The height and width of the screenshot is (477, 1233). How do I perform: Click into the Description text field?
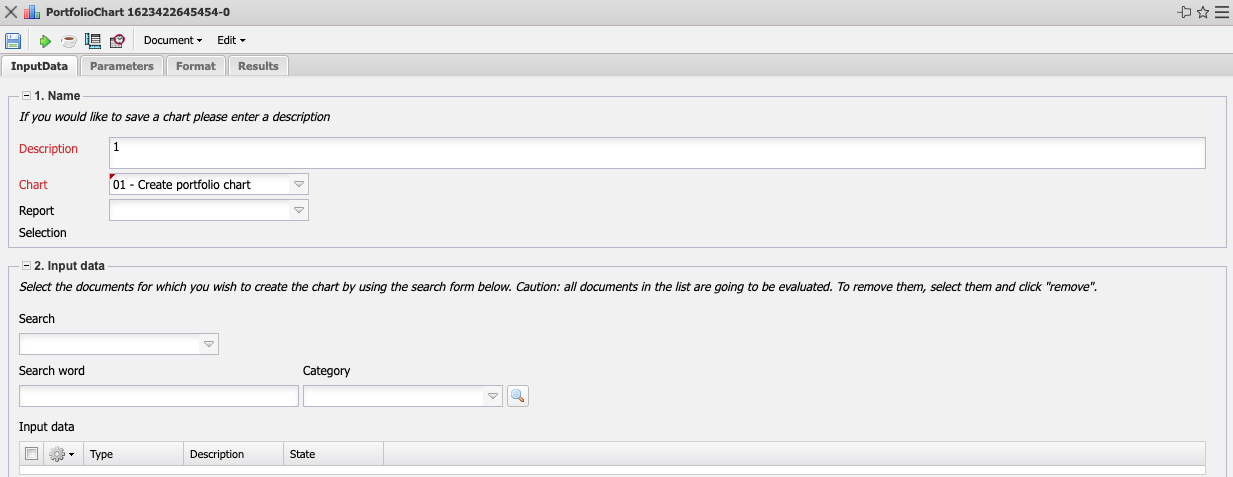tap(657, 153)
